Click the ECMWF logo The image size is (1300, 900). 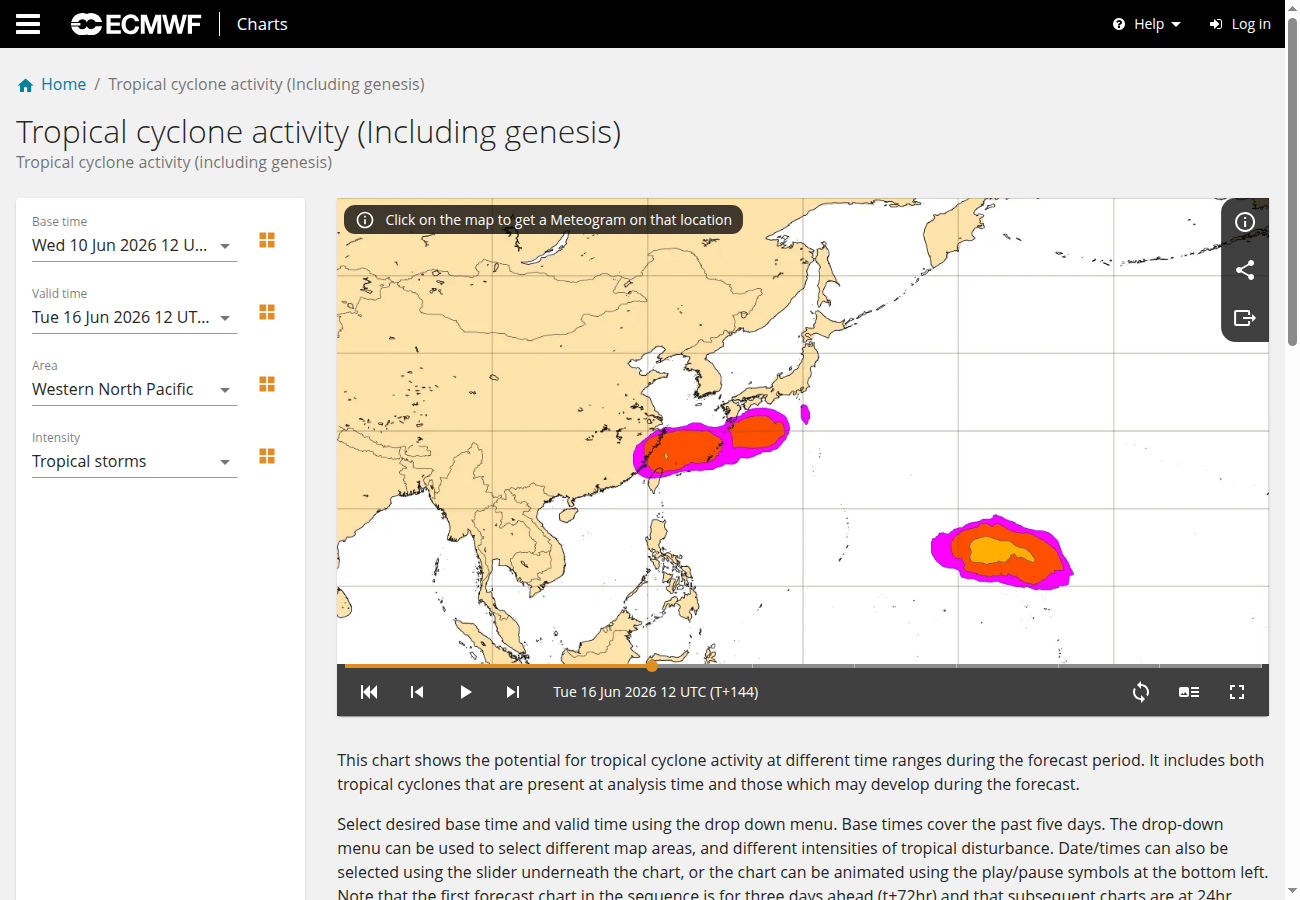(x=136, y=24)
